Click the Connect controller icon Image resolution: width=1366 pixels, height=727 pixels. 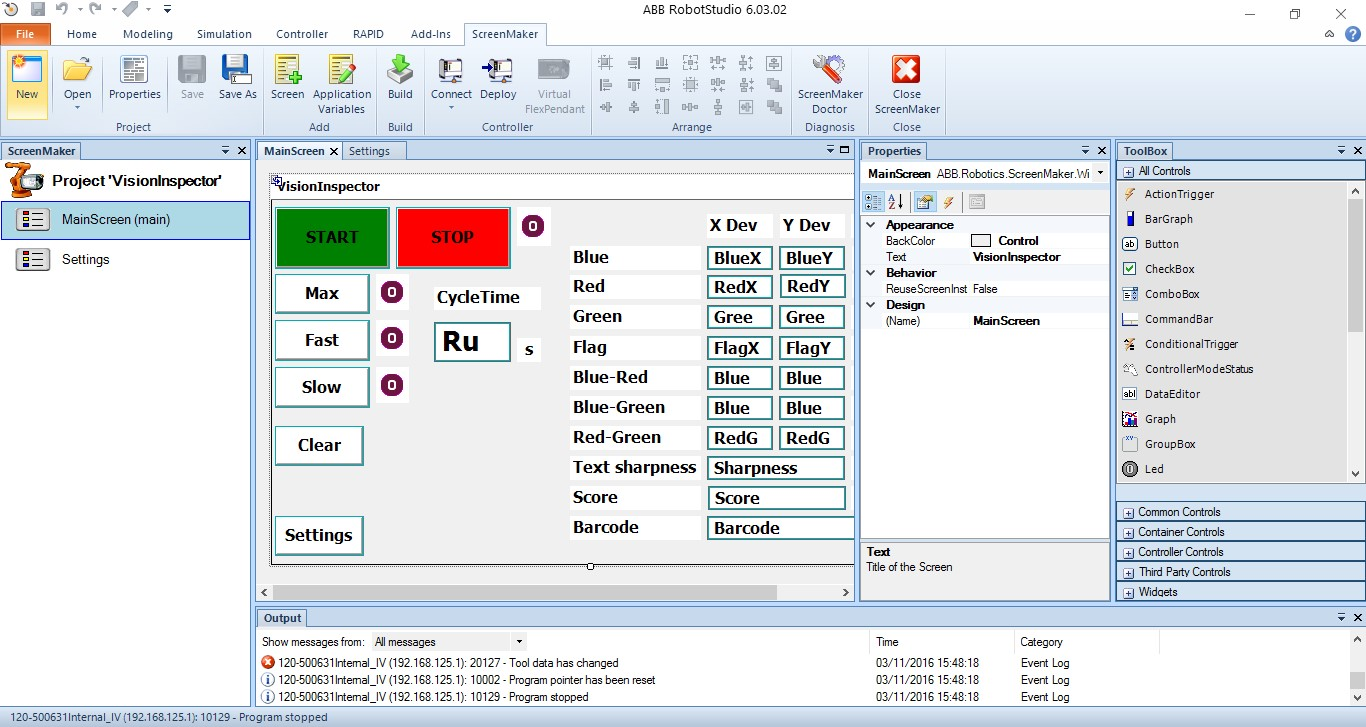[451, 70]
